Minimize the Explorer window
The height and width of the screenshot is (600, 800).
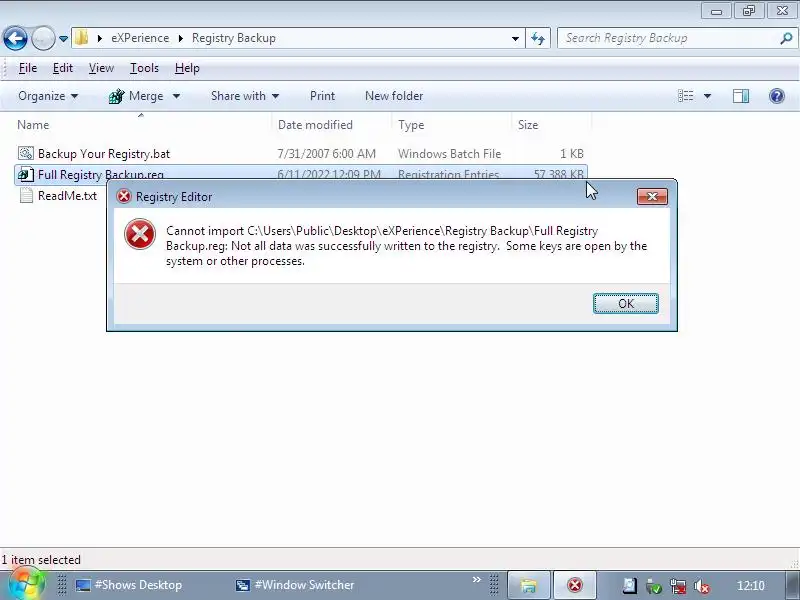(x=716, y=11)
